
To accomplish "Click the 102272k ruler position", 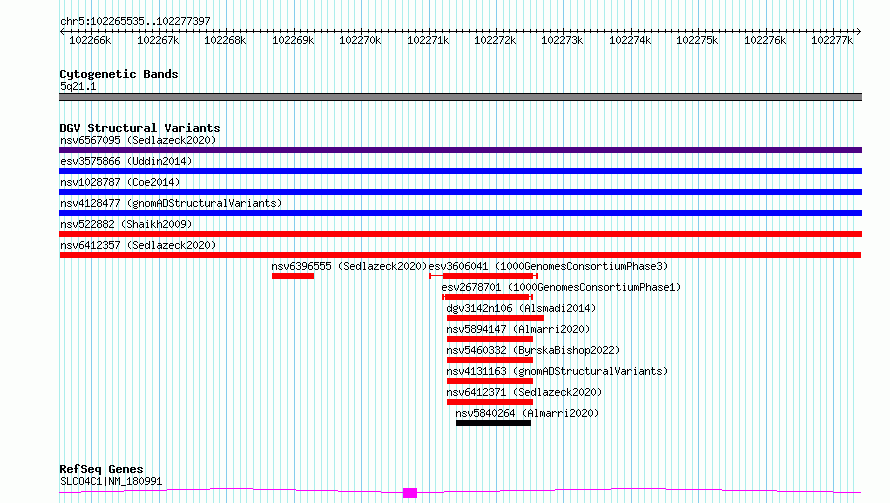I will pyautogui.click(x=496, y=40).
